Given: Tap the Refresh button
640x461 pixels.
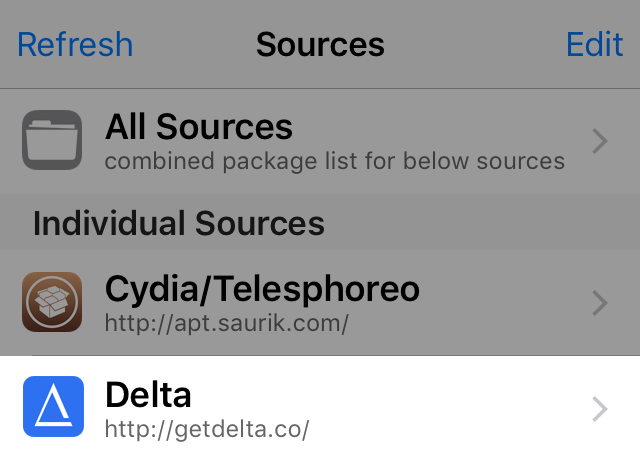Looking at the screenshot, I should click(x=75, y=45).
